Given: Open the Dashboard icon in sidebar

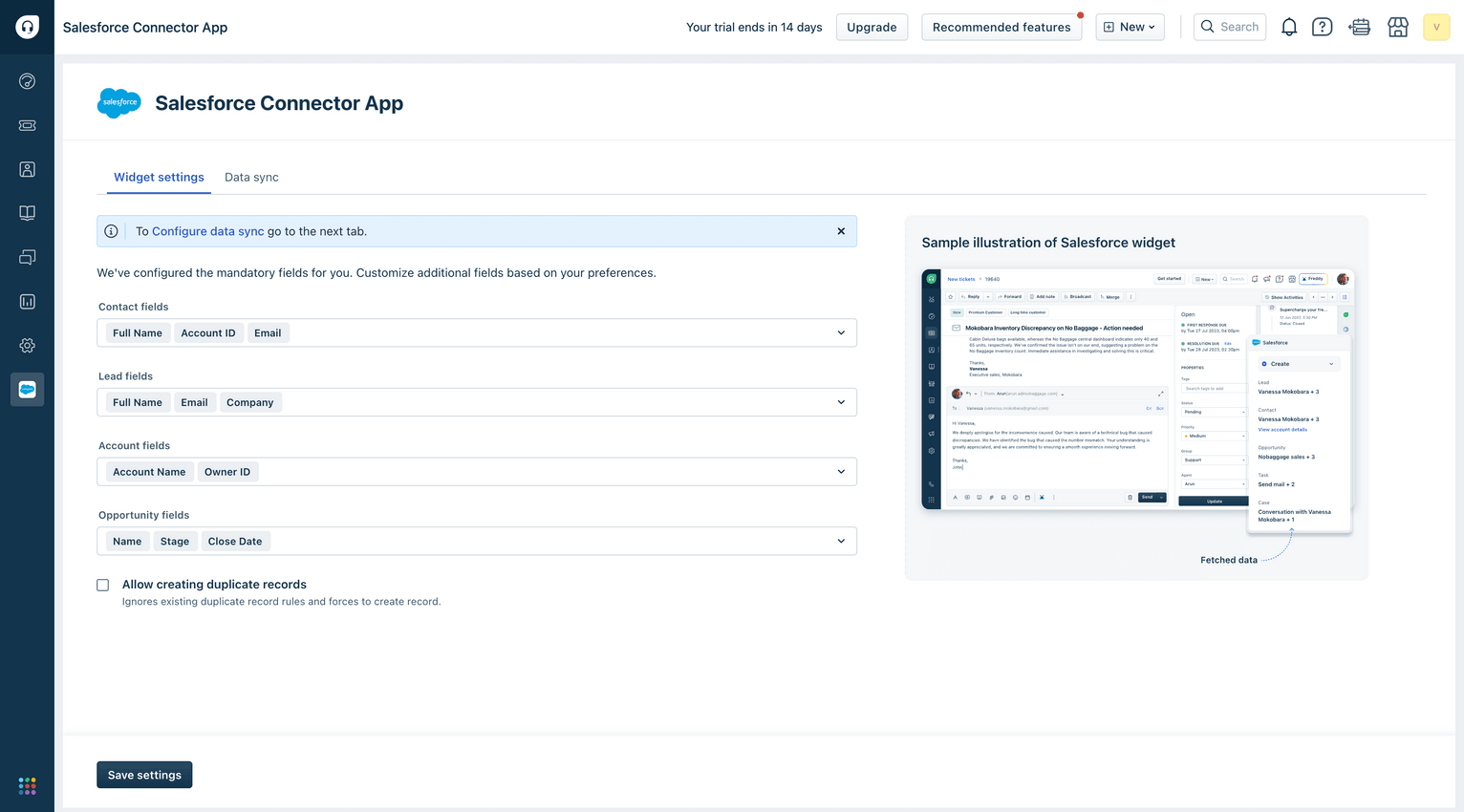Looking at the screenshot, I should pos(27,81).
